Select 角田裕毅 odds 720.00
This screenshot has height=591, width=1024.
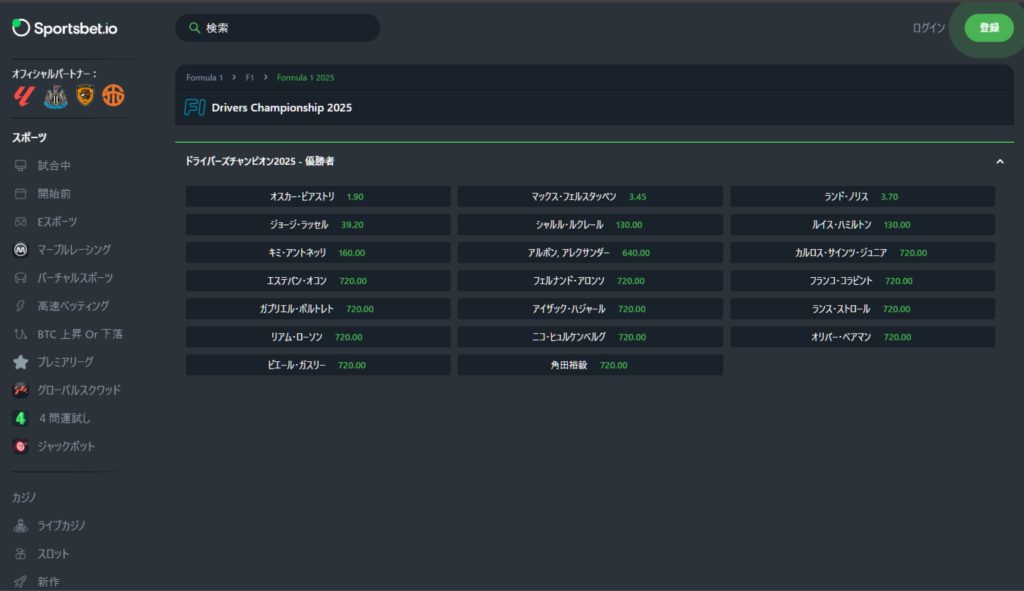click(590, 365)
